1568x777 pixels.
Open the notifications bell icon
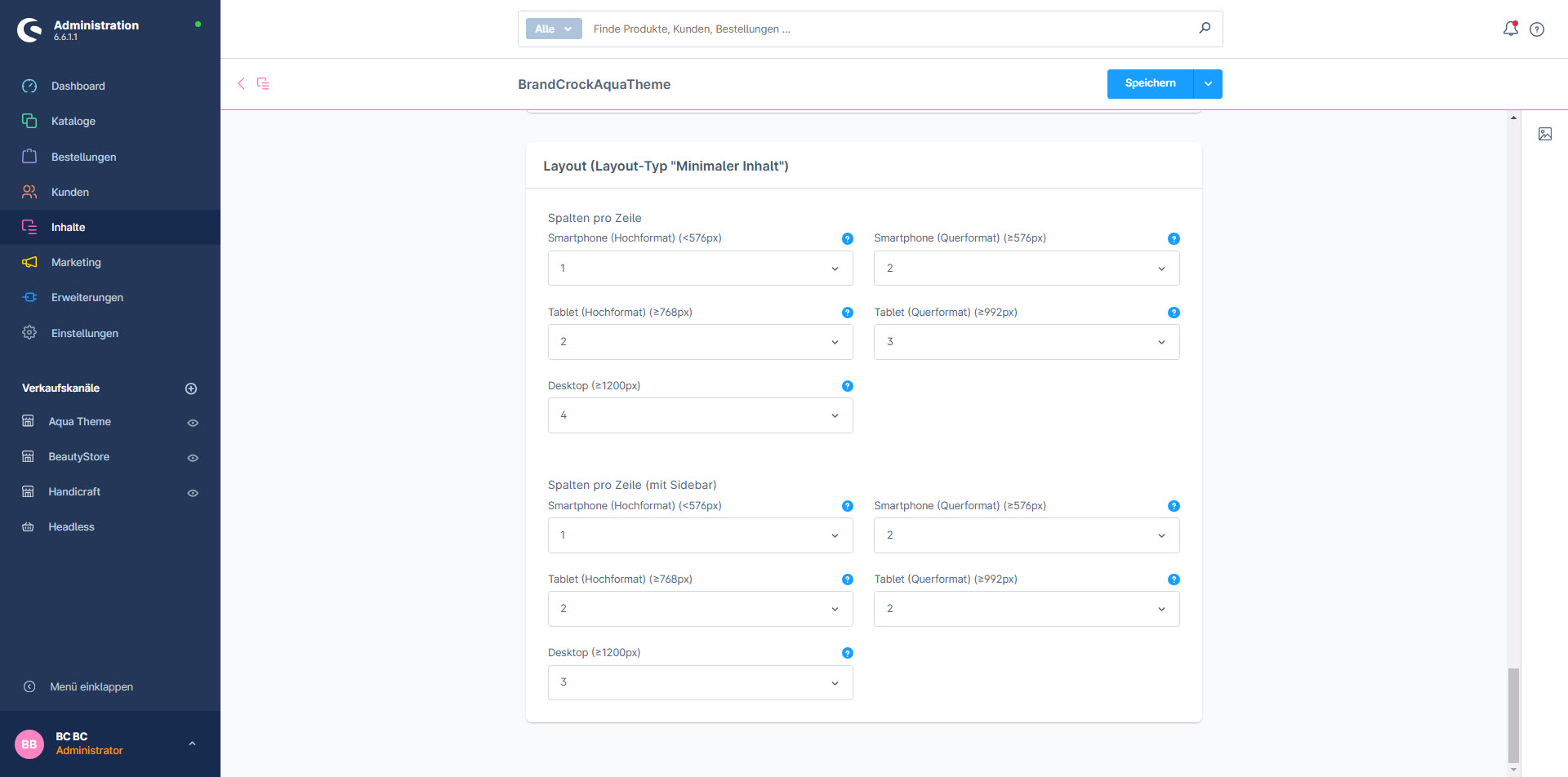point(1510,29)
